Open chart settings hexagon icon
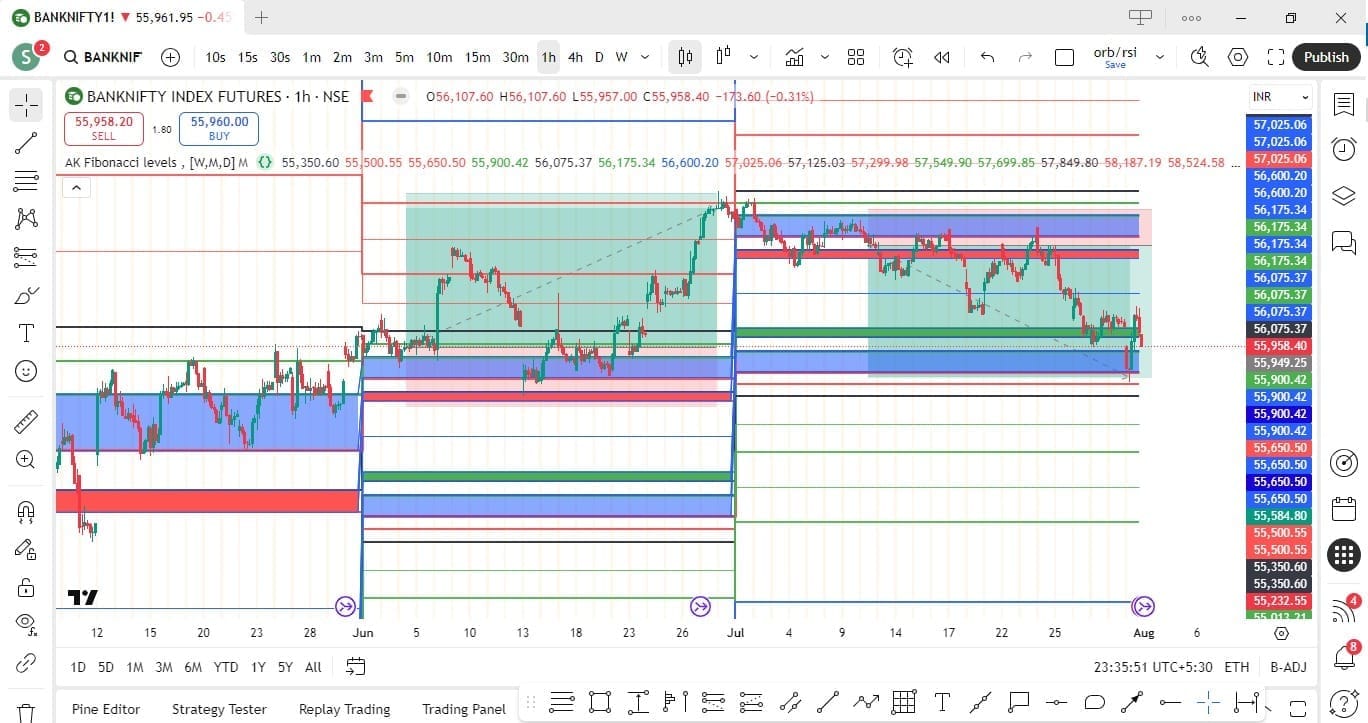 tap(1238, 57)
